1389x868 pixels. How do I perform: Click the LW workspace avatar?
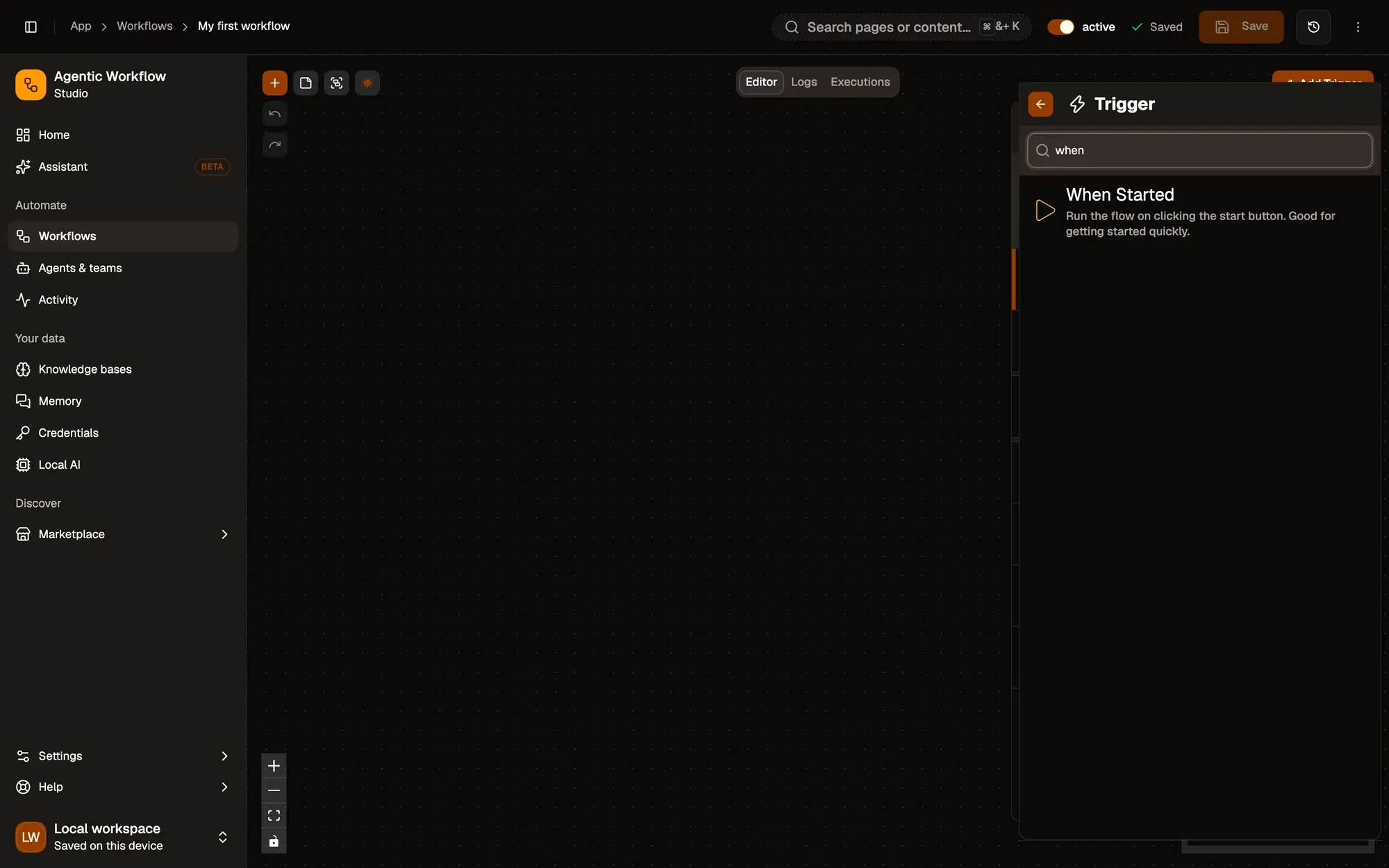(x=31, y=837)
